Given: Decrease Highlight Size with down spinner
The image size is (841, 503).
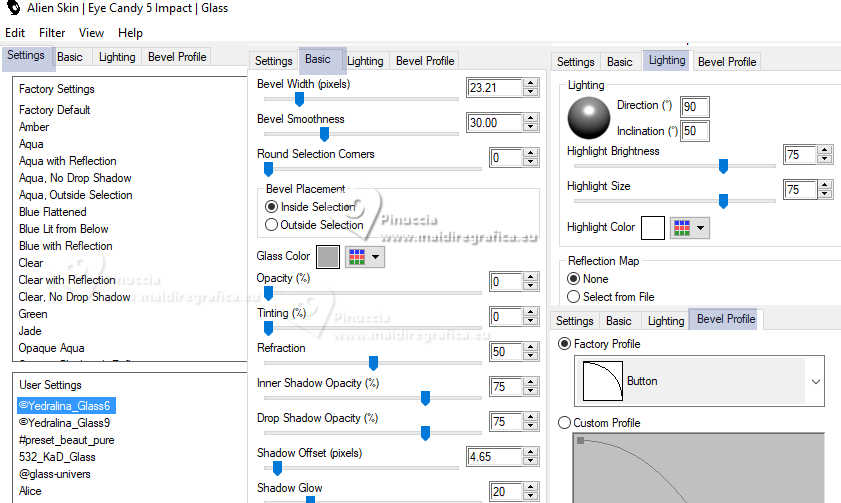Looking at the screenshot, I should [x=825, y=194].
